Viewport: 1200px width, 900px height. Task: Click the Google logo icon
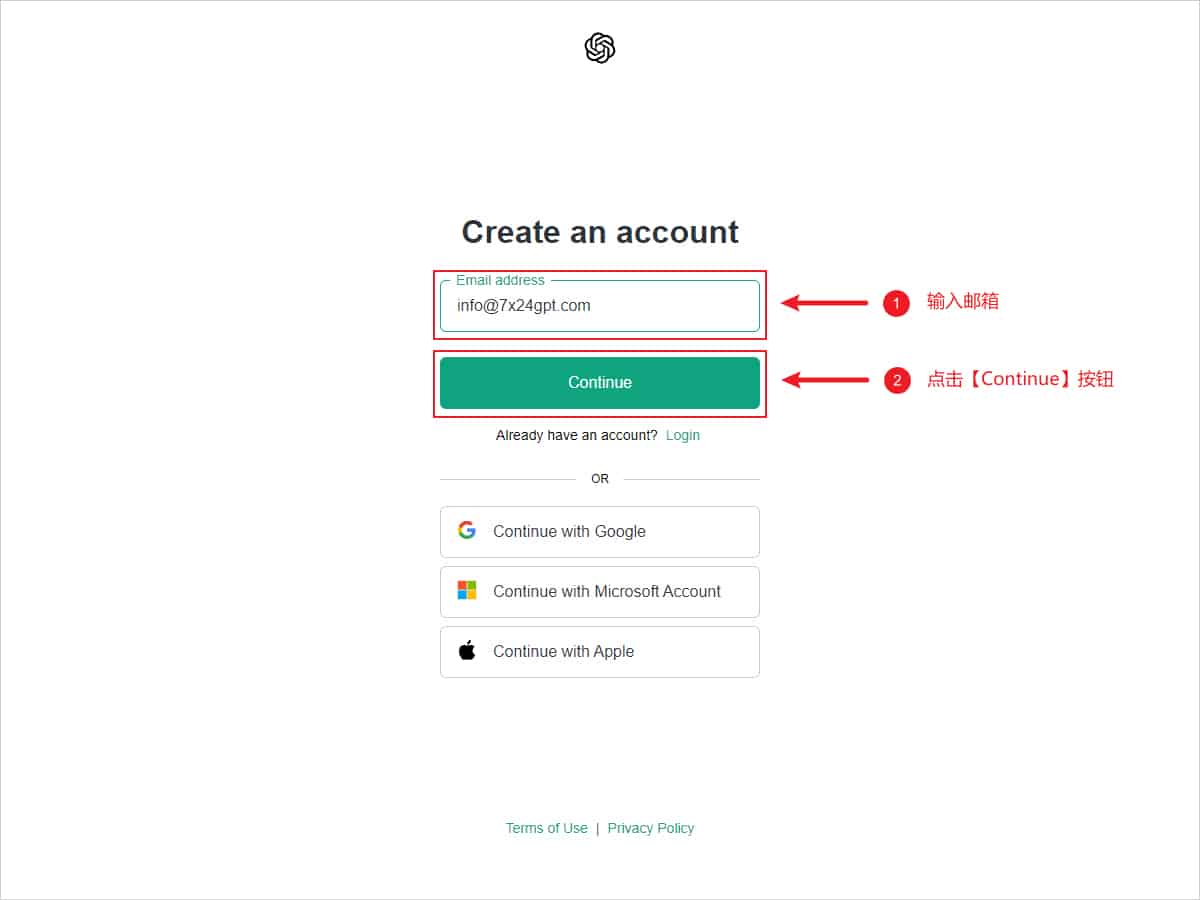467,531
